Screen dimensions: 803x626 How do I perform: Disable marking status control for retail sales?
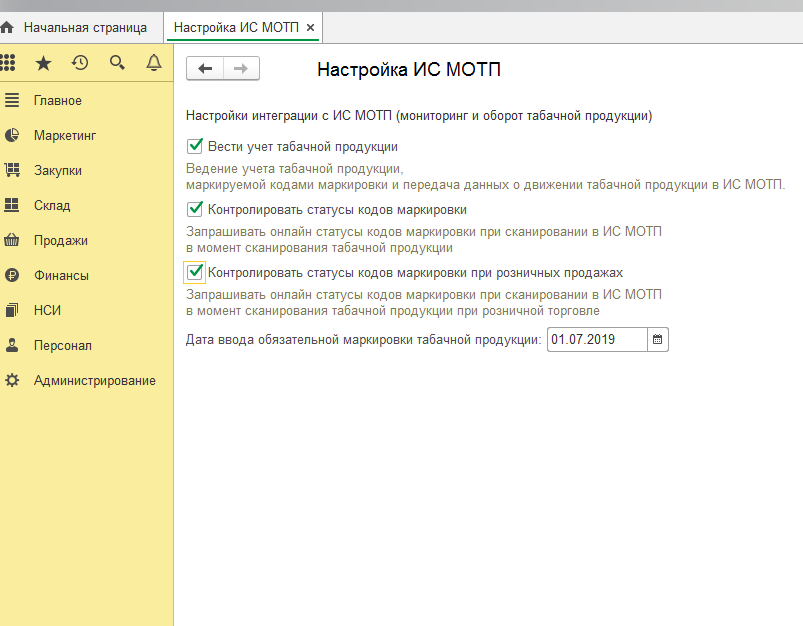(x=195, y=272)
